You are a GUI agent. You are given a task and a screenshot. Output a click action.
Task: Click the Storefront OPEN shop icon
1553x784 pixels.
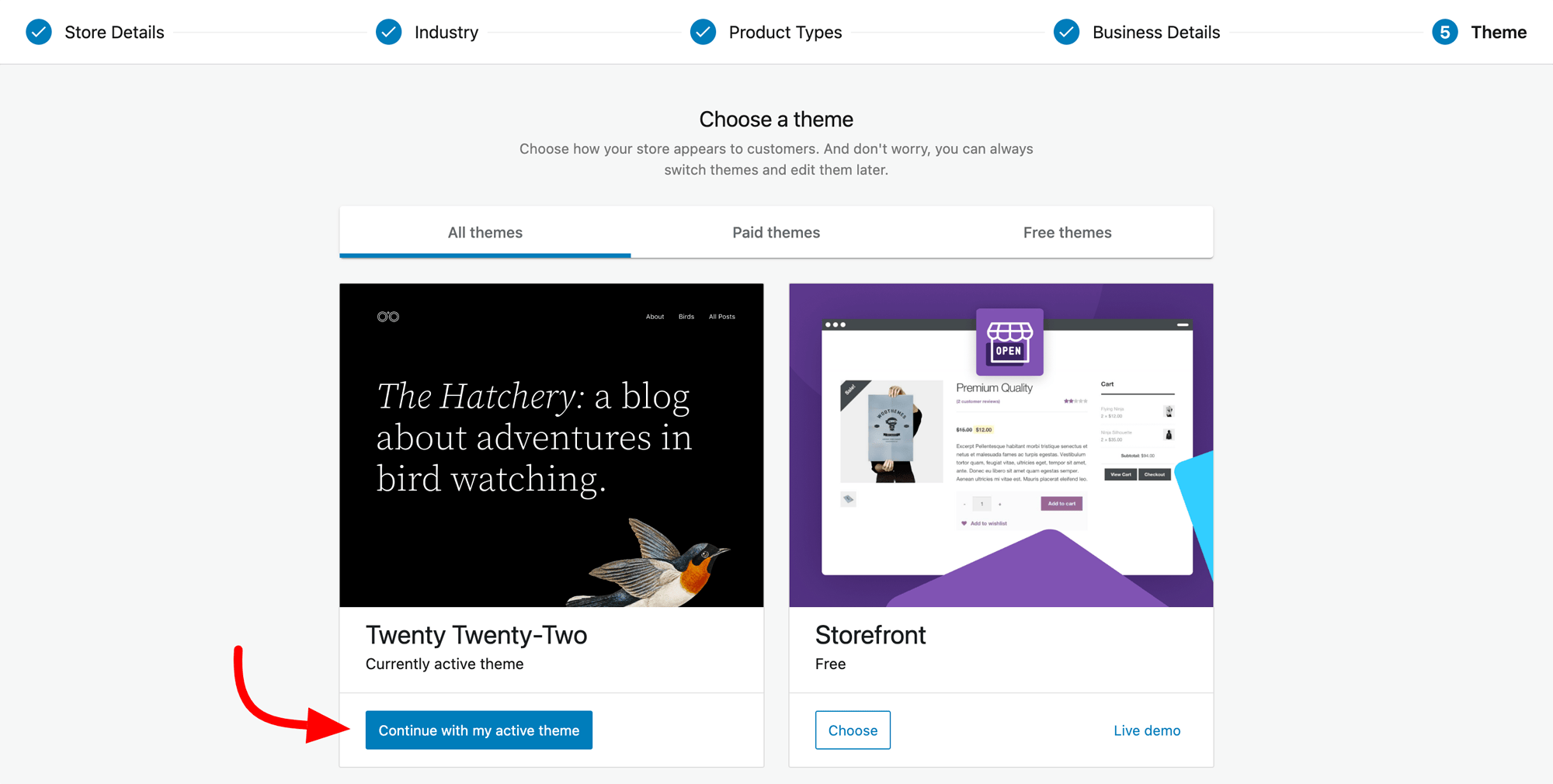tap(1009, 342)
